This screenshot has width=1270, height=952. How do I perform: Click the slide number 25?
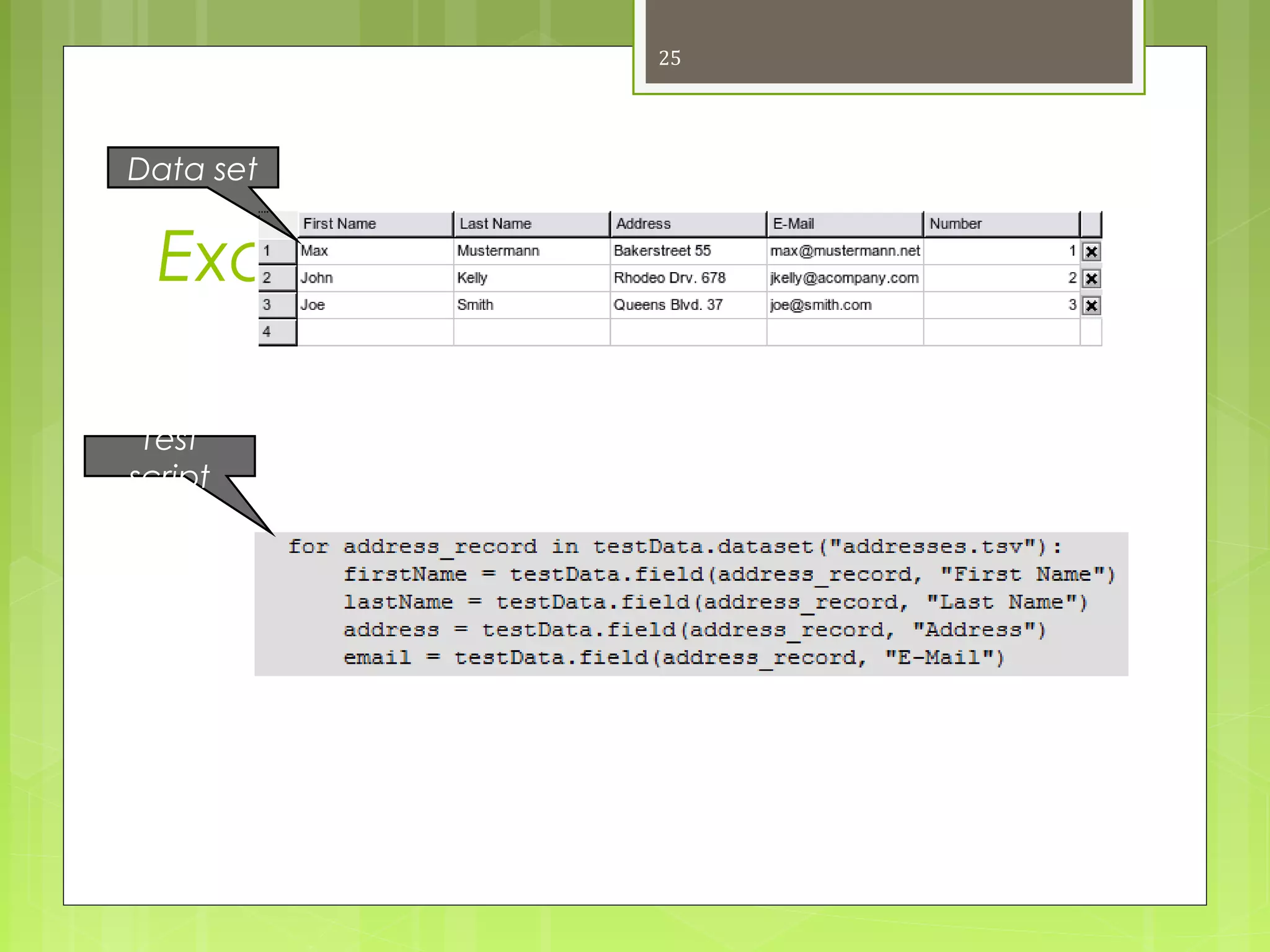670,58
